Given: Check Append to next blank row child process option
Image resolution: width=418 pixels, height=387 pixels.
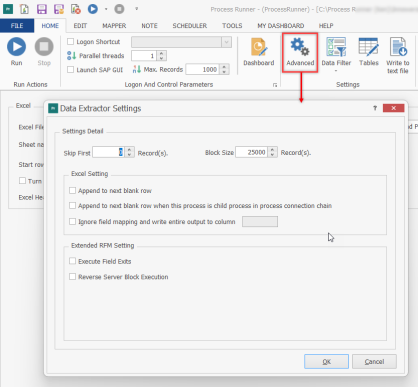Looking at the screenshot, I should (x=72, y=205).
